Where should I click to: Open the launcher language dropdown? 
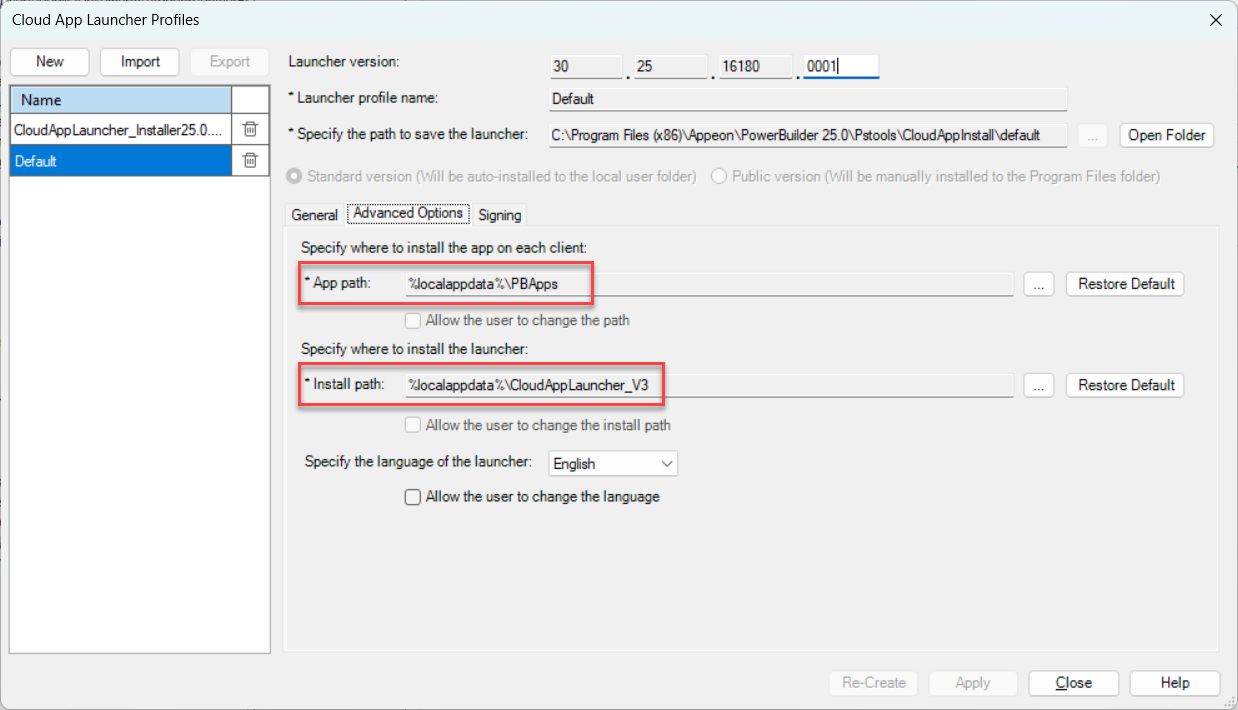[x=613, y=464]
